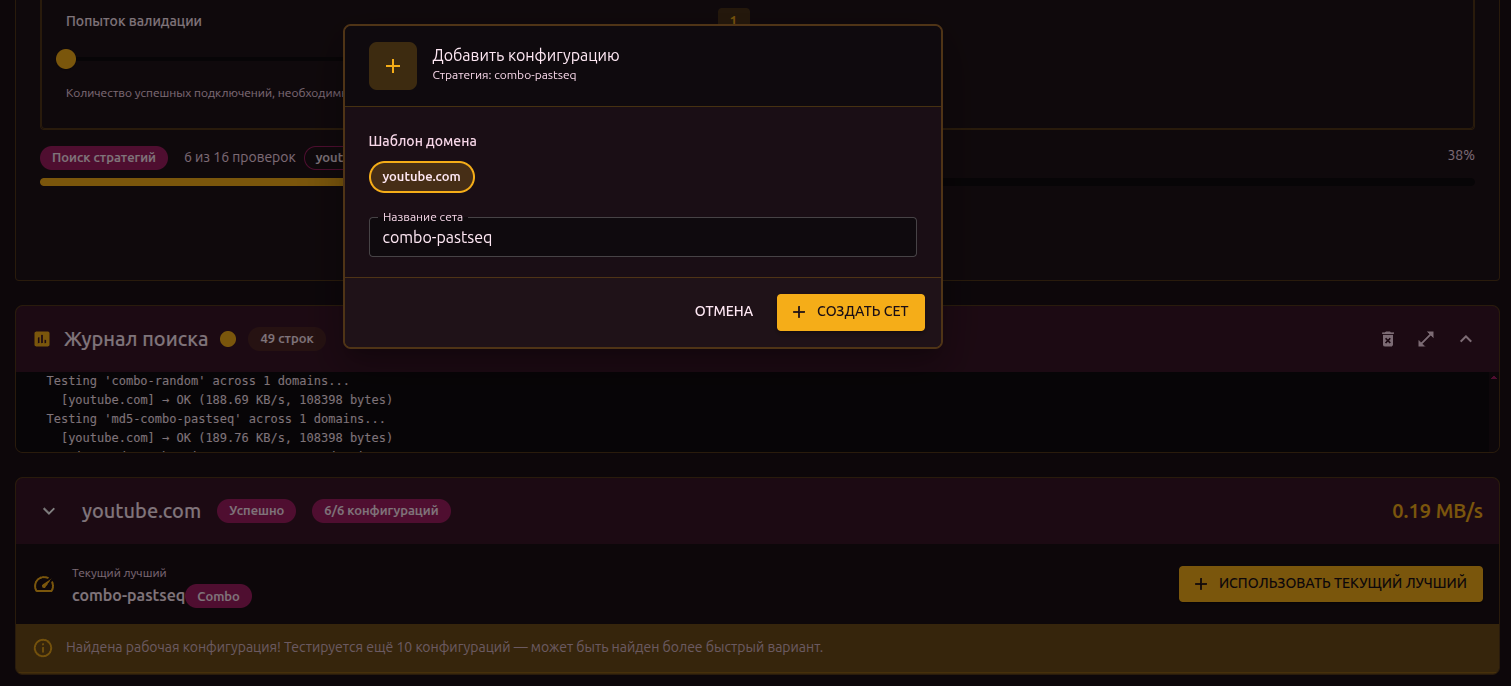Click the 6/6 конфигураций badge
Screen dimensions: 1511x686
[381, 511]
